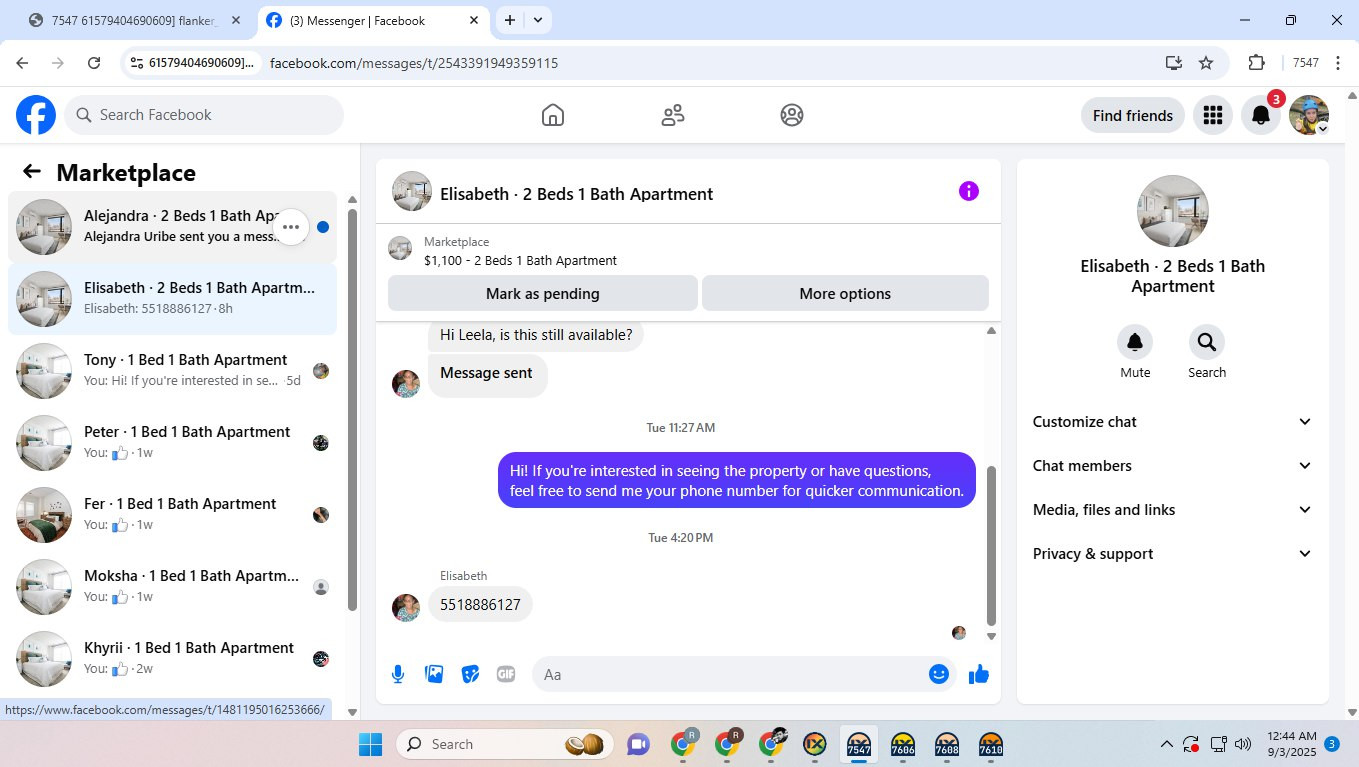Open the Tony 1 Bed conversation
This screenshot has width=1359, height=767.
coord(172,371)
